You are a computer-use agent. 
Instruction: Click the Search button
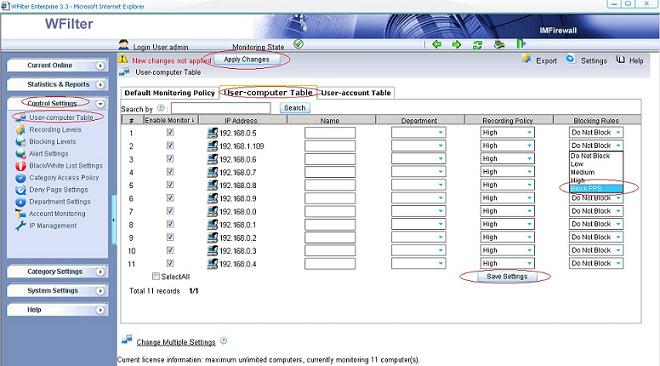tap(295, 108)
